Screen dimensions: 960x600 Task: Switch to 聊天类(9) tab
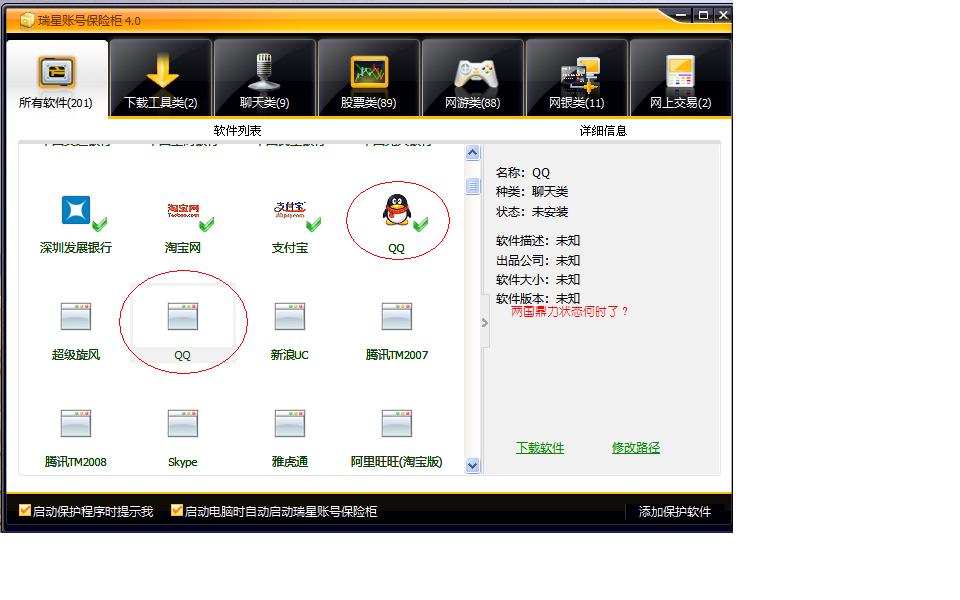pos(264,78)
